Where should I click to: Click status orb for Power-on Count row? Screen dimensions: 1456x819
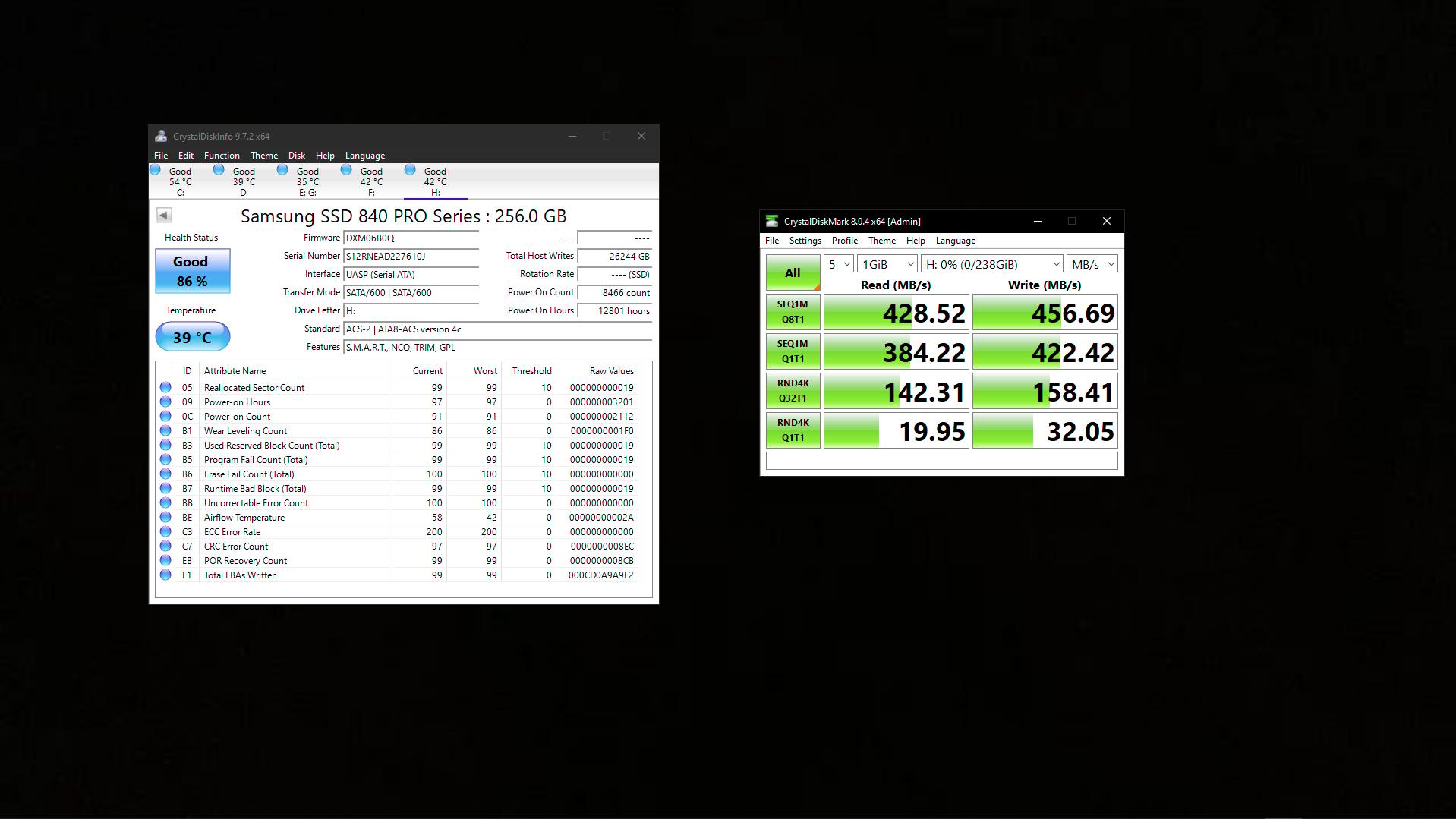point(165,416)
